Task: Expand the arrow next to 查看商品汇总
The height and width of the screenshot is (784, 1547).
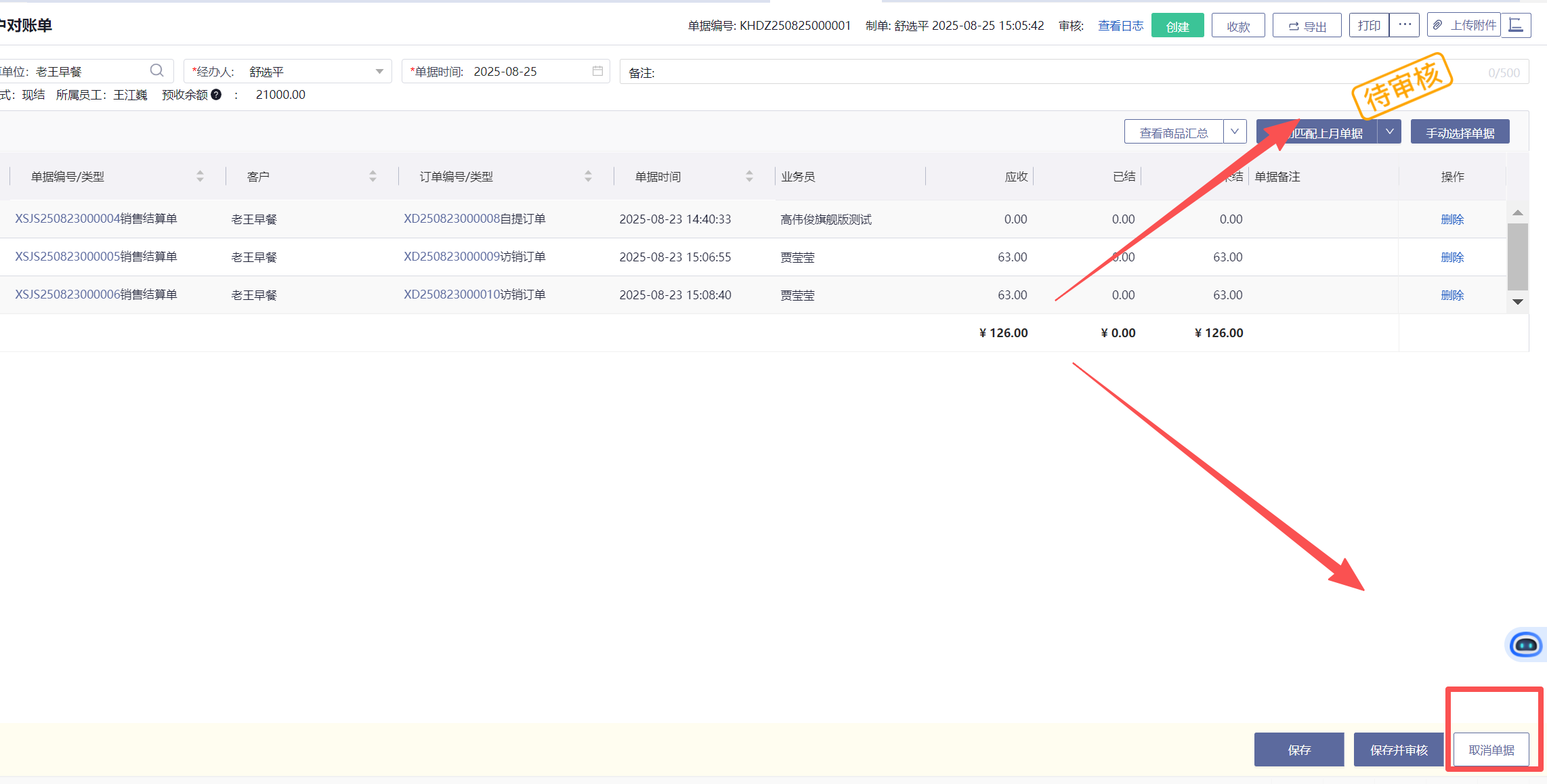Action: [1235, 131]
